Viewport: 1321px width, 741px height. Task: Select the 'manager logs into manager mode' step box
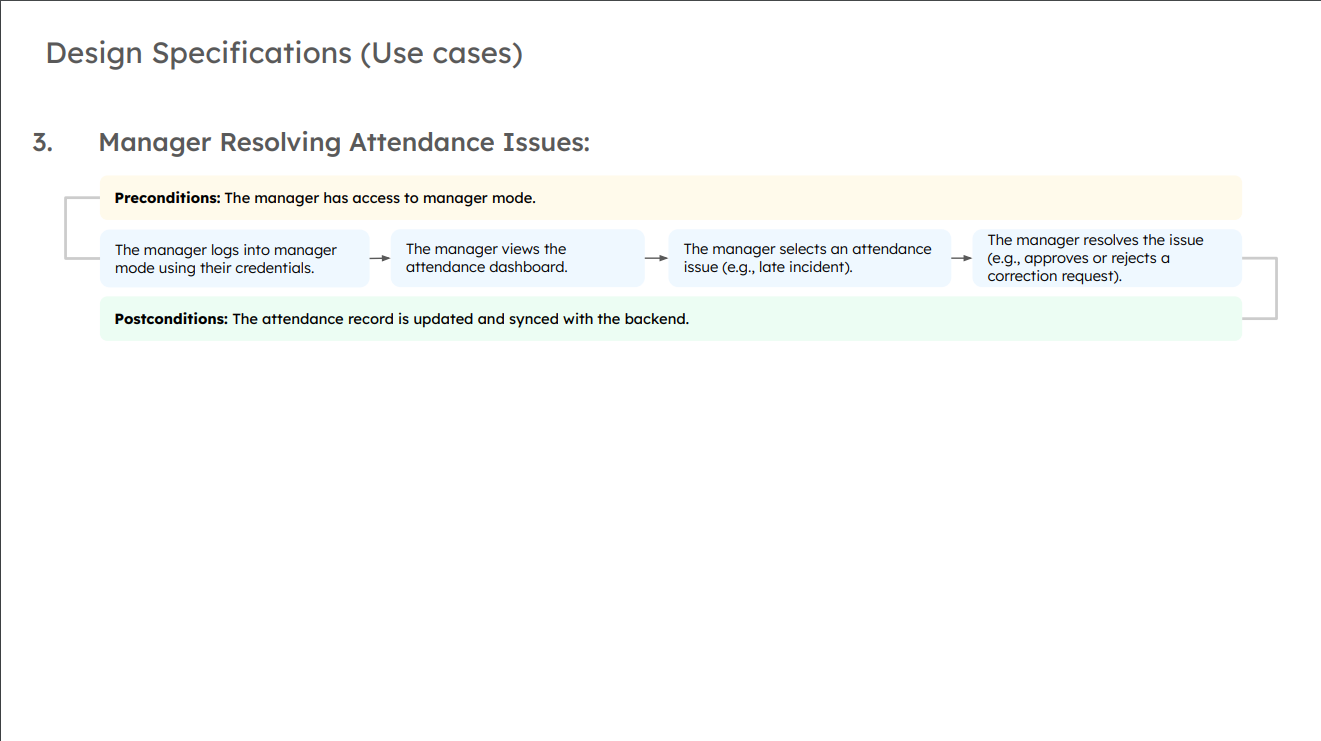coord(235,259)
